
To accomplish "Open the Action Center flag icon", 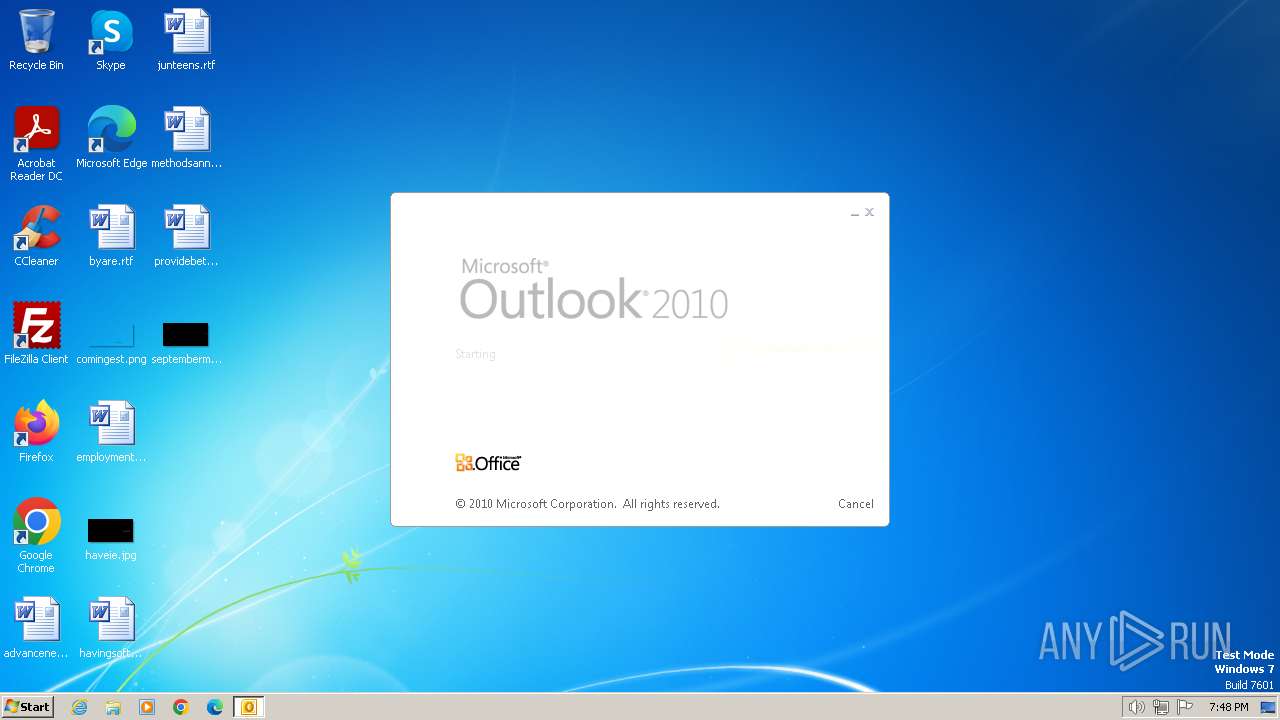I will pos(1185,707).
